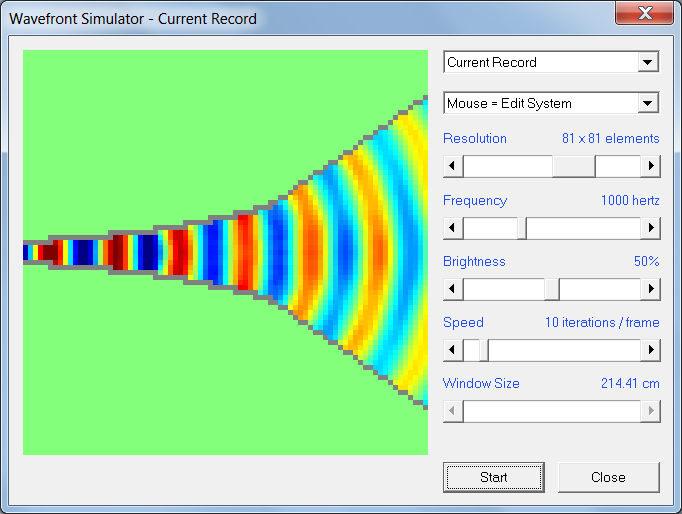Click the Resolution slider thumb
This screenshot has height=514, width=682.
574,166
